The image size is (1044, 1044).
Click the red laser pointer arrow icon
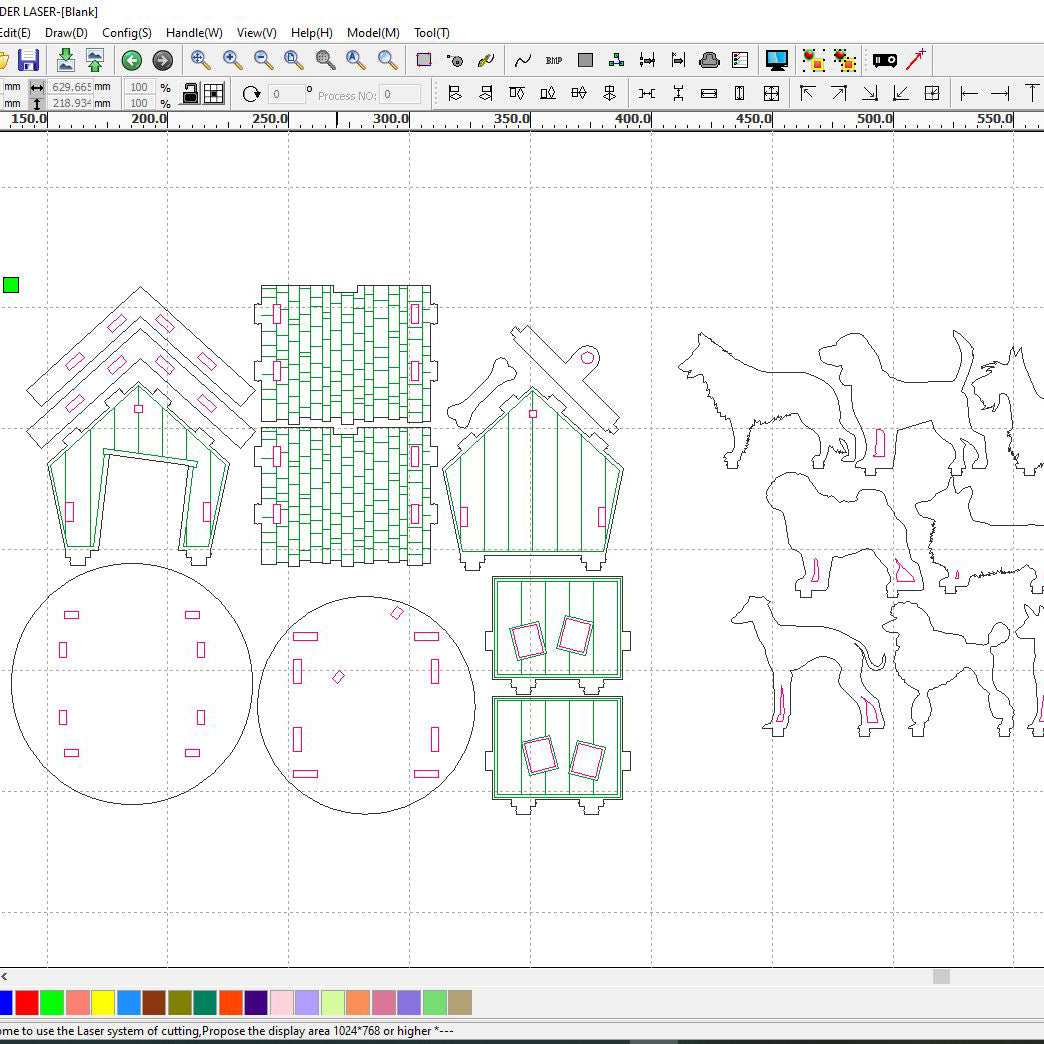(916, 60)
